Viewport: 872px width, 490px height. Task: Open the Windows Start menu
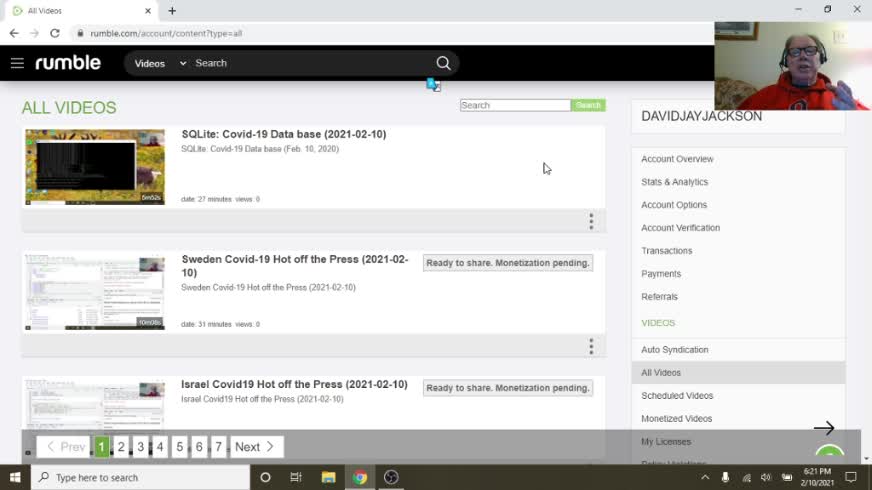point(15,477)
